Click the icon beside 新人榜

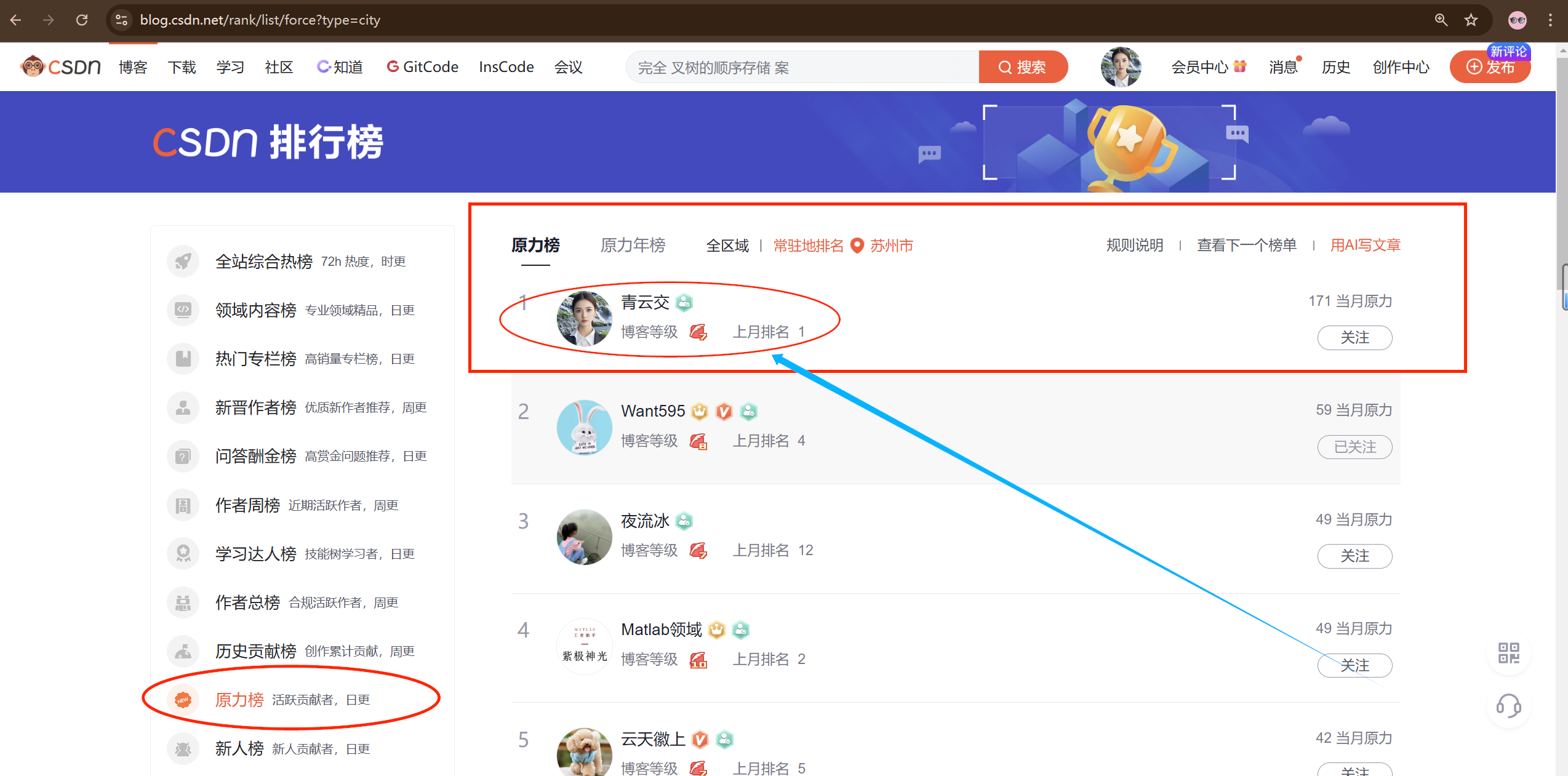pos(183,749)
